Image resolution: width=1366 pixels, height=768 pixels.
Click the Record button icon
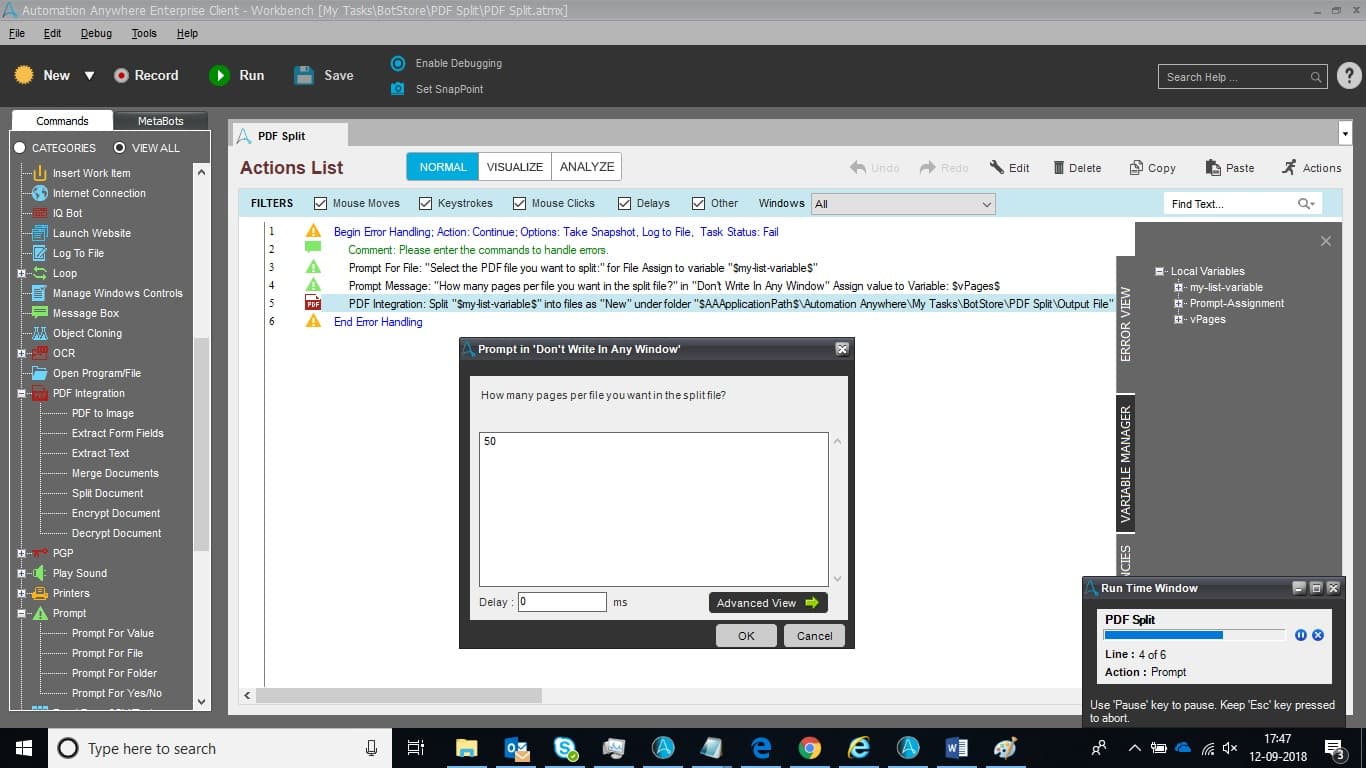121,75
